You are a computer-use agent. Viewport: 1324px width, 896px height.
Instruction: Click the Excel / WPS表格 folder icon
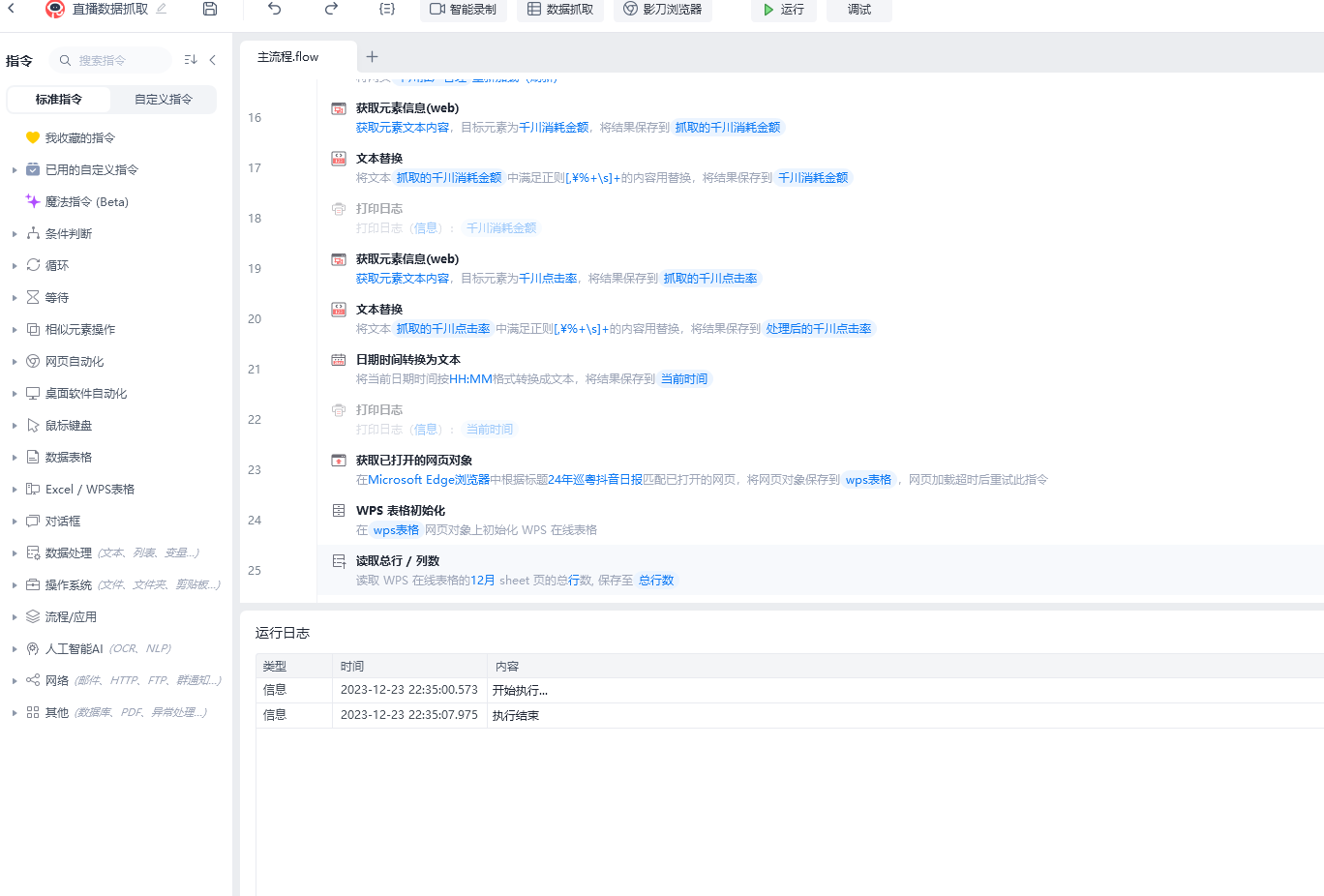[33, 490]
